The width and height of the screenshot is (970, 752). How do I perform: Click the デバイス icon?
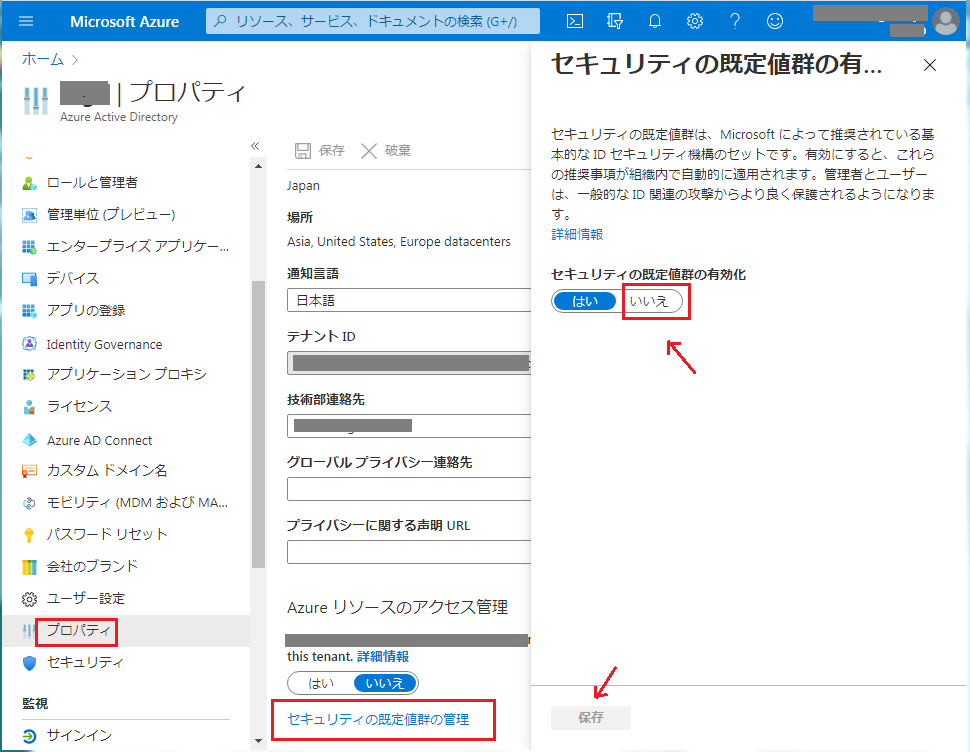point(29,279)
